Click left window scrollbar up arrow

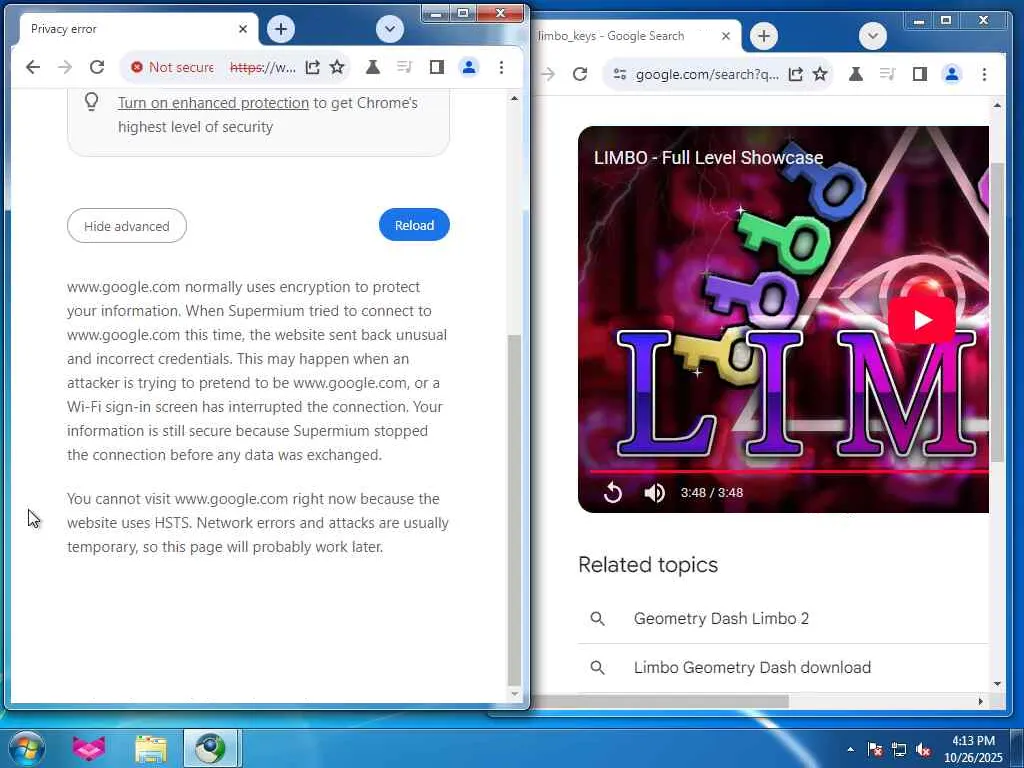coord(515,99)
